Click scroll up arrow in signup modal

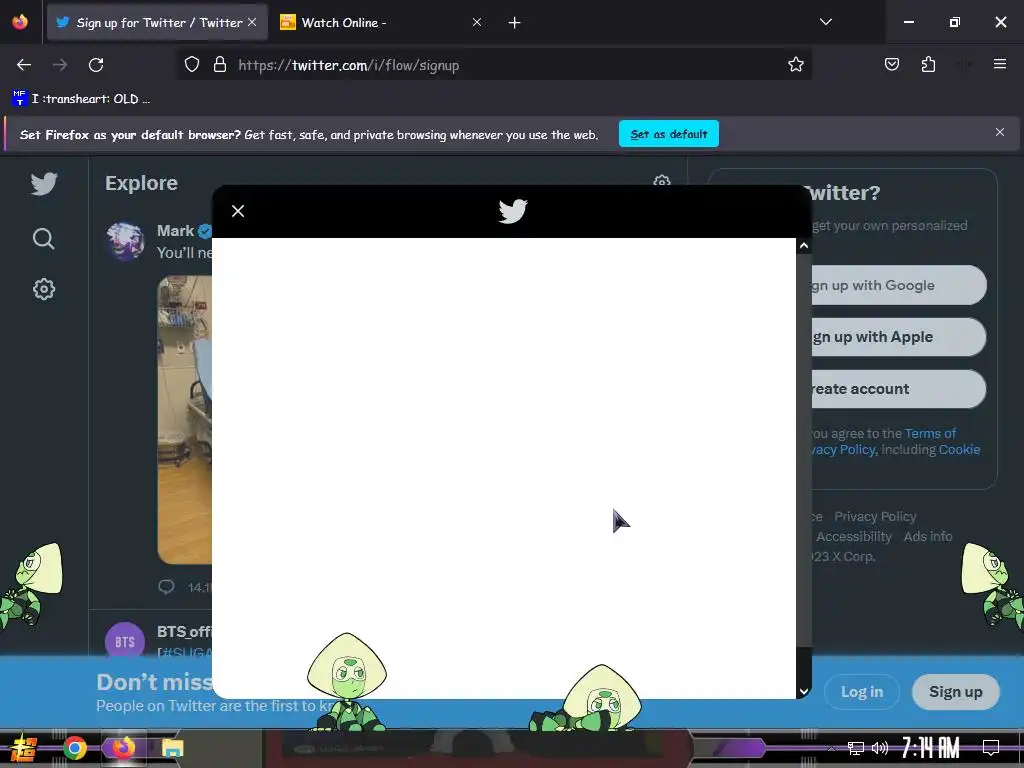804,246
